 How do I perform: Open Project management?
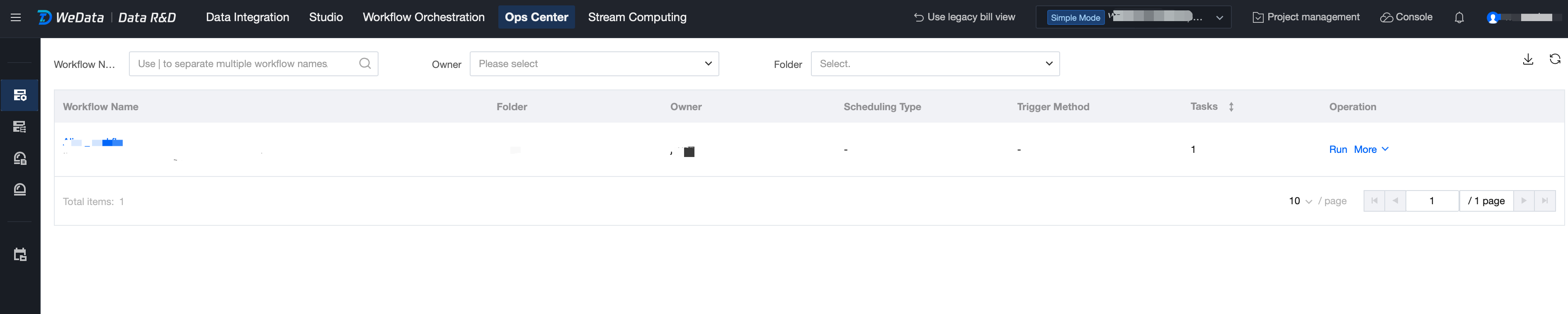pyautogui.click(x=1306, y=17)
